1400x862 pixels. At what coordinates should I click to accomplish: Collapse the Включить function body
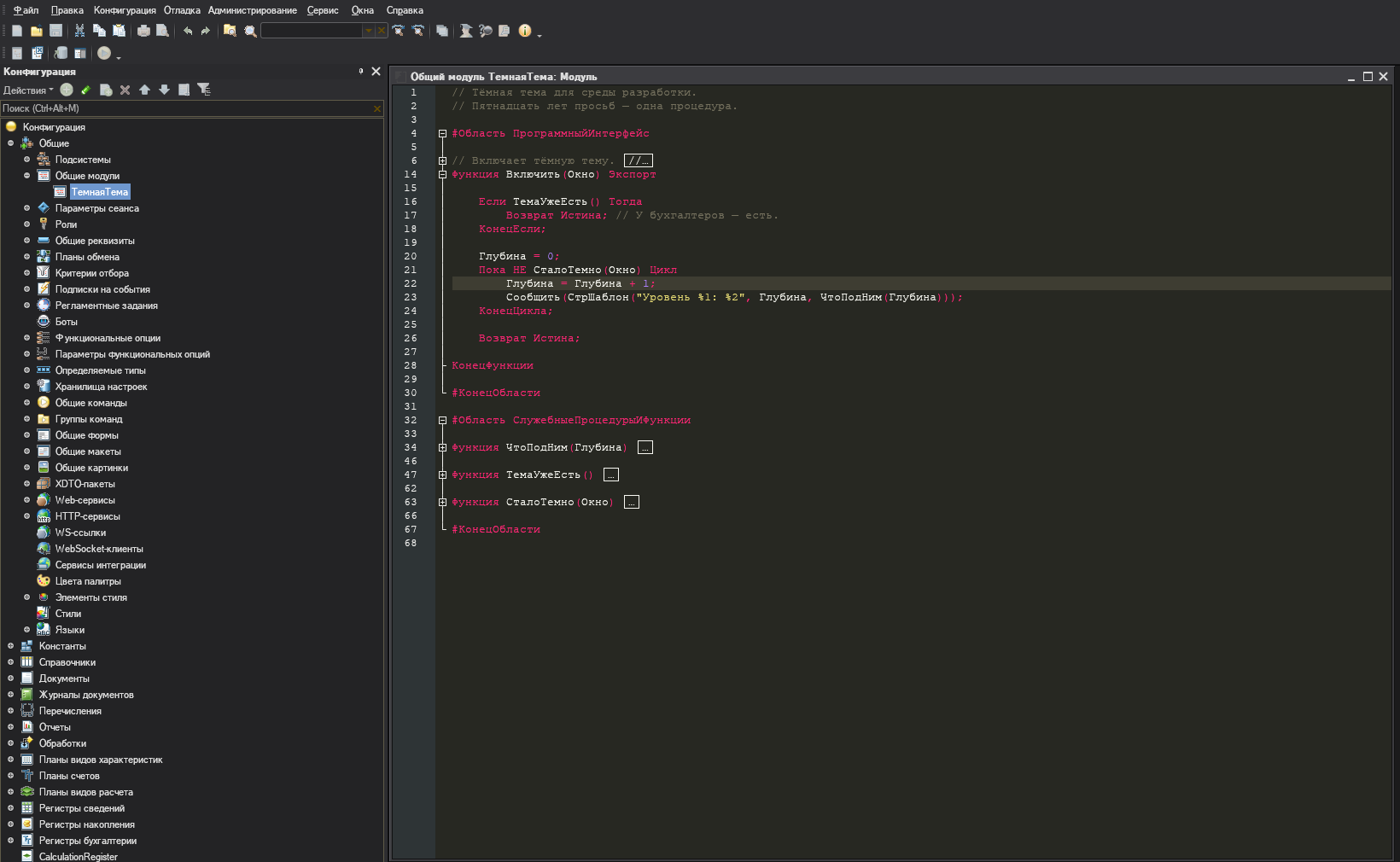[442, 174]
